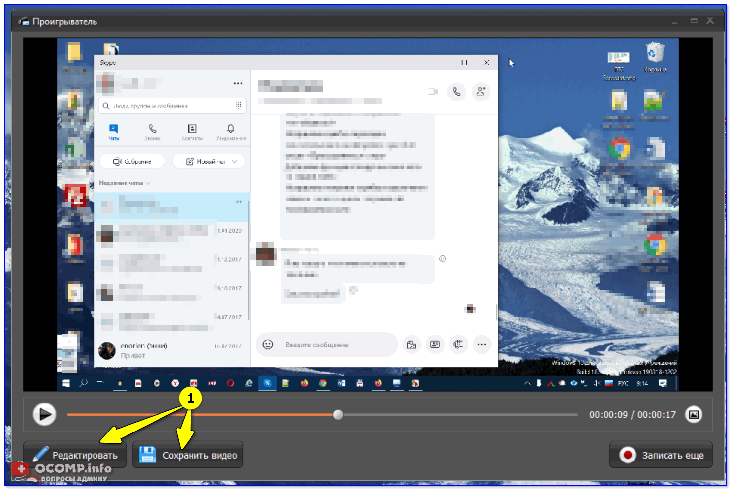
Task: Click the Skype search field
Action: (x=170, y=105)
